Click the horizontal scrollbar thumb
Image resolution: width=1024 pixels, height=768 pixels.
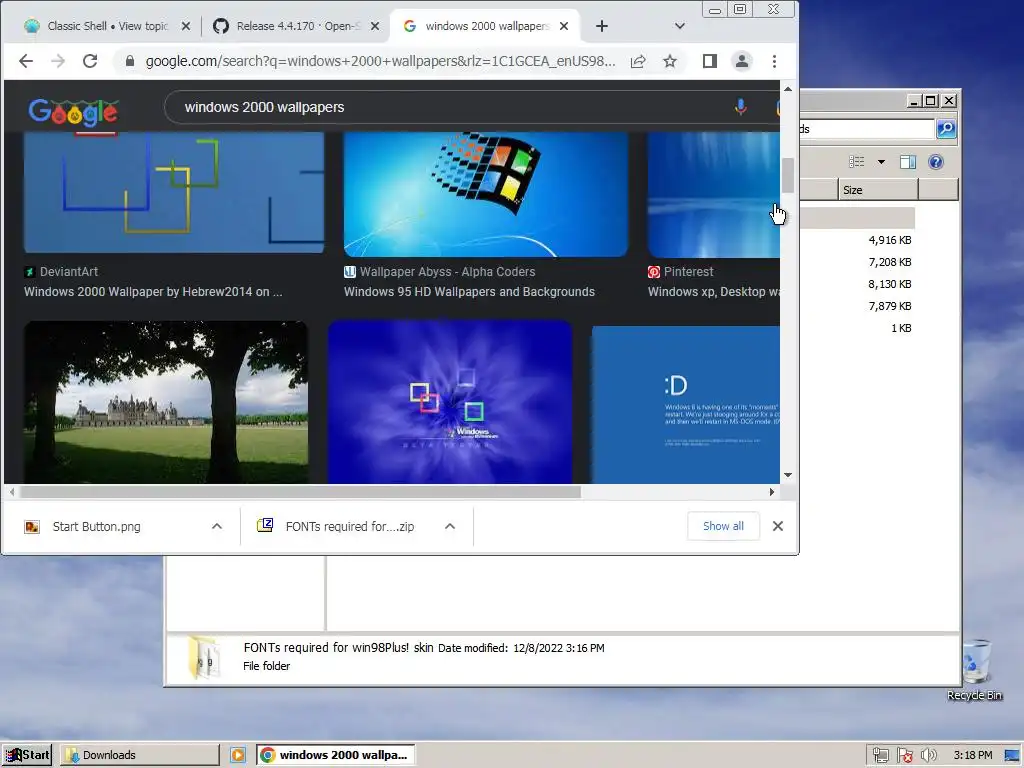[300, 492]
